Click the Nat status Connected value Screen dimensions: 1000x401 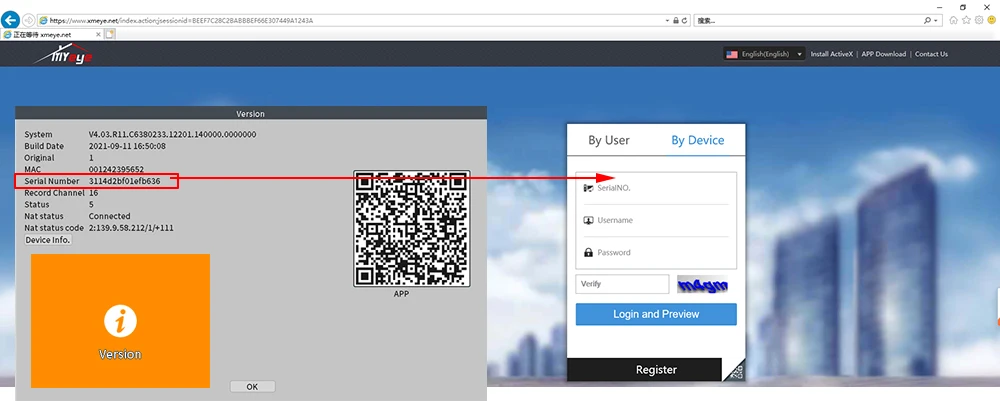coord(109,216)
